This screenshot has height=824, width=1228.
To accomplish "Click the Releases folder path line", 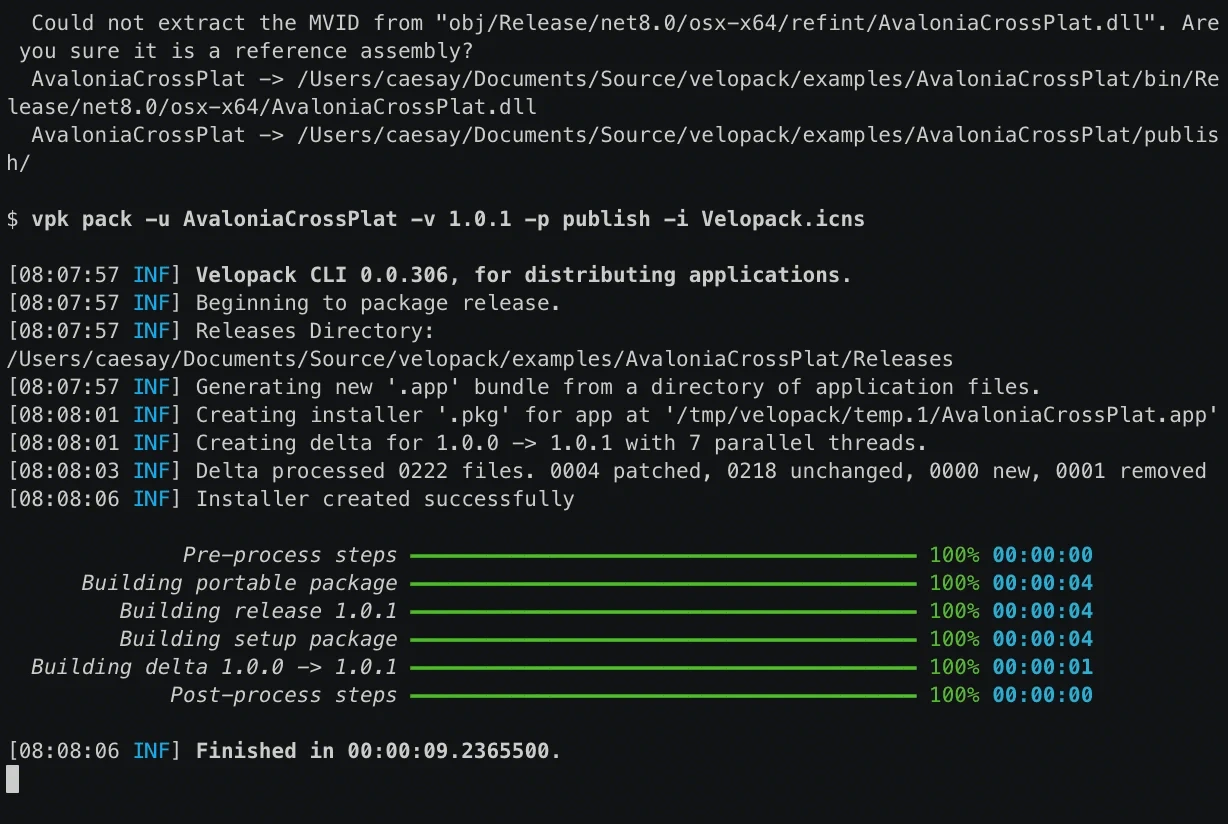I will pyautogui.click(x=480, y=359).
